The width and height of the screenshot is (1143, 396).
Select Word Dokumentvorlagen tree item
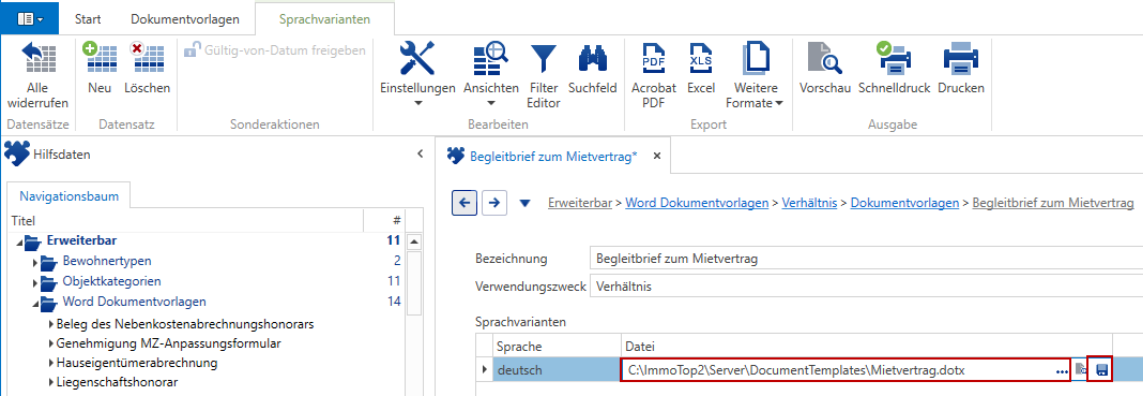coord(134,301)
